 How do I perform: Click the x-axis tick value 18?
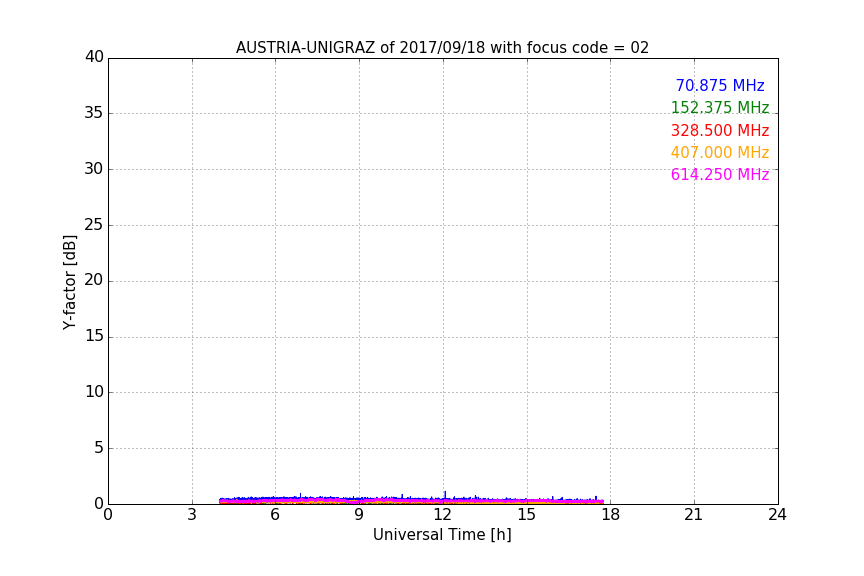(611, 515)
